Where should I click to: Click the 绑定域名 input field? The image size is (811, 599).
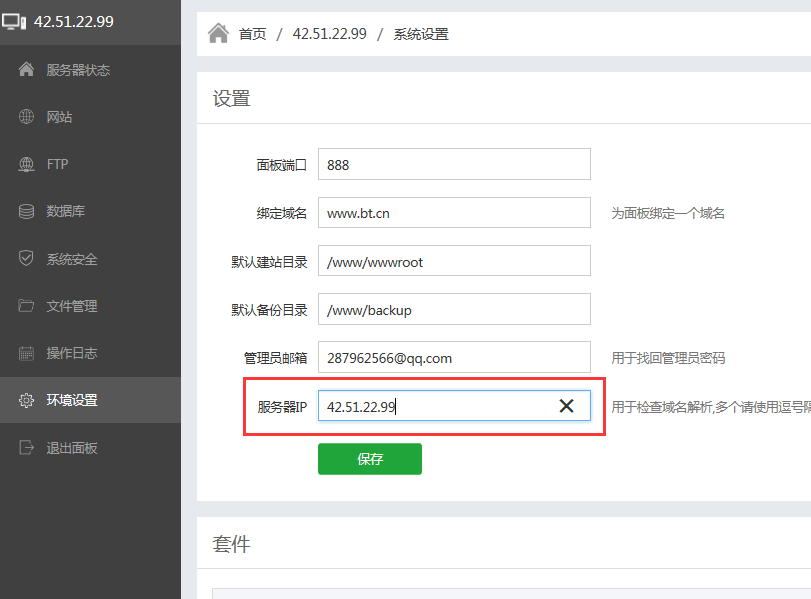[454, 212]
